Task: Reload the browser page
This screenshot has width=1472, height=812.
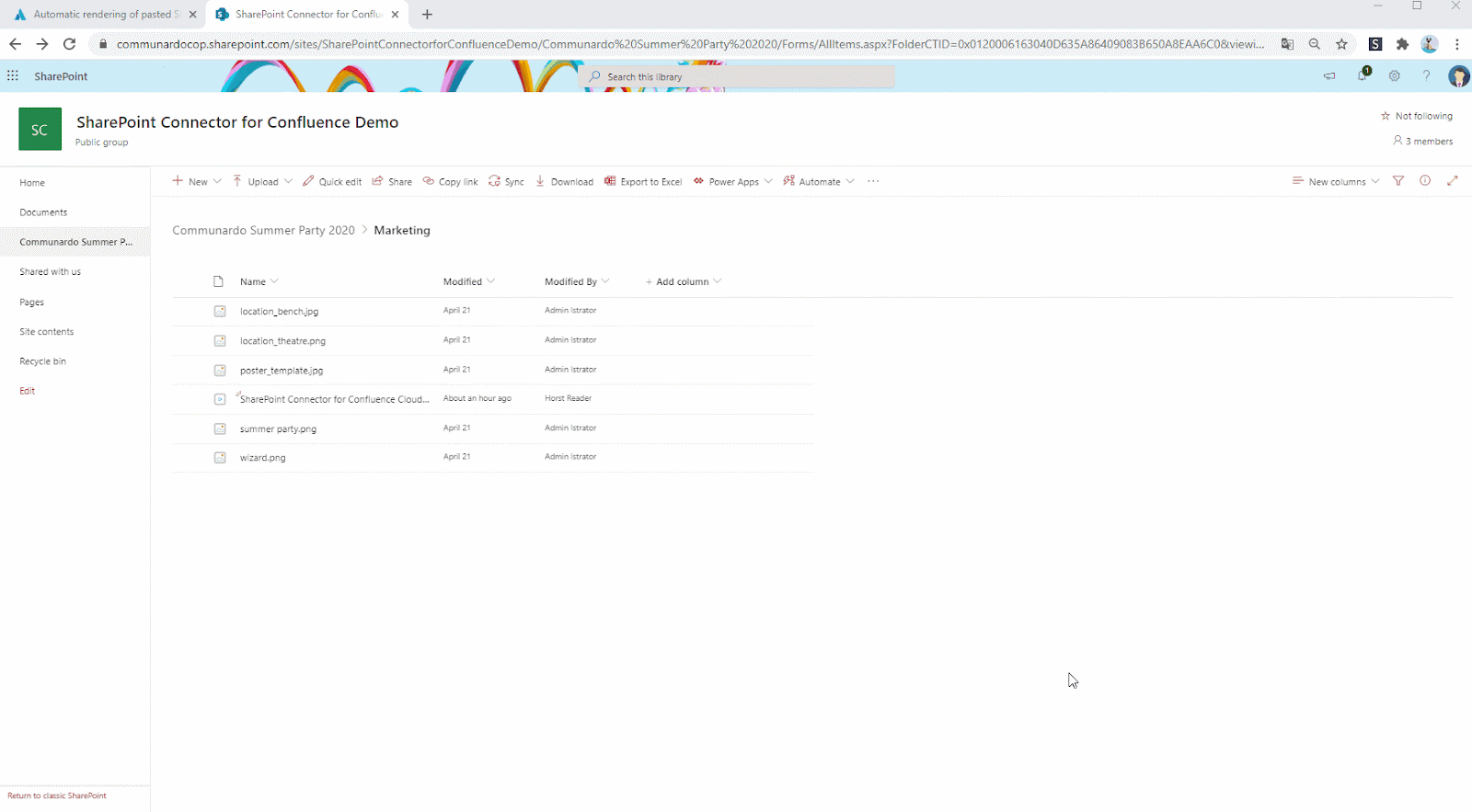Action: tap(69, 43)
